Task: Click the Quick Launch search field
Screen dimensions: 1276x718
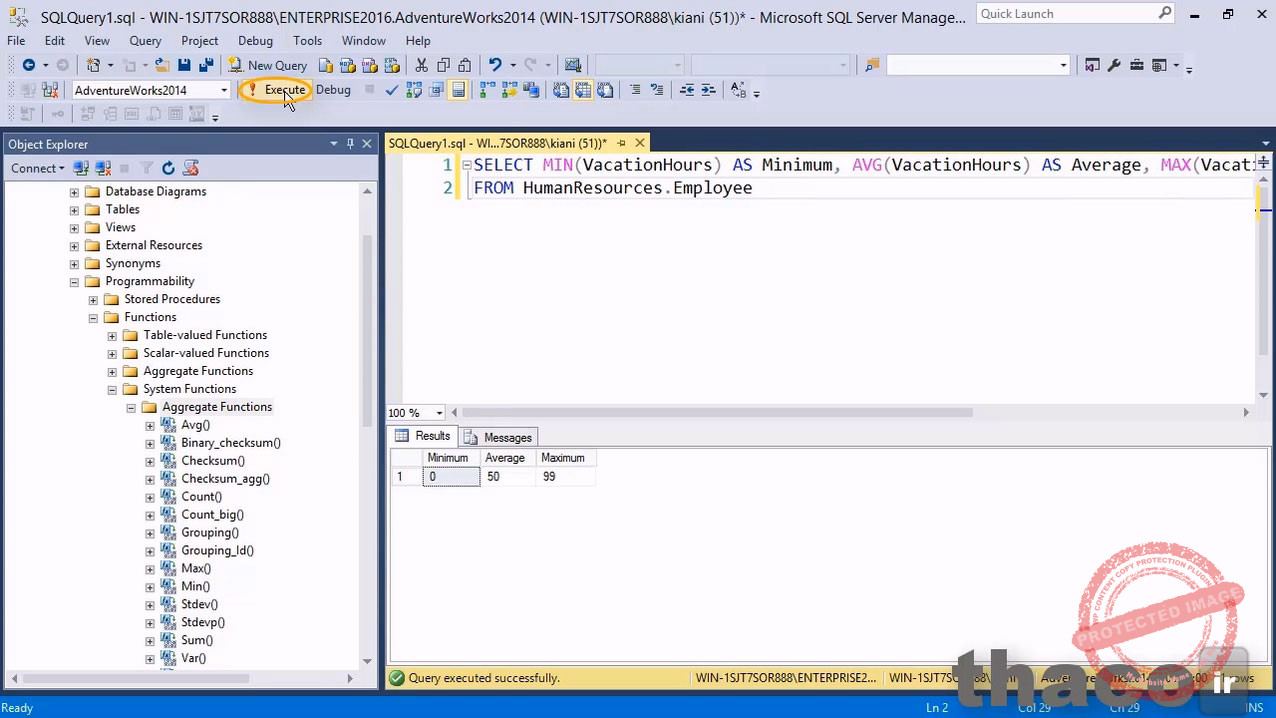Action: pos(1066,14)
